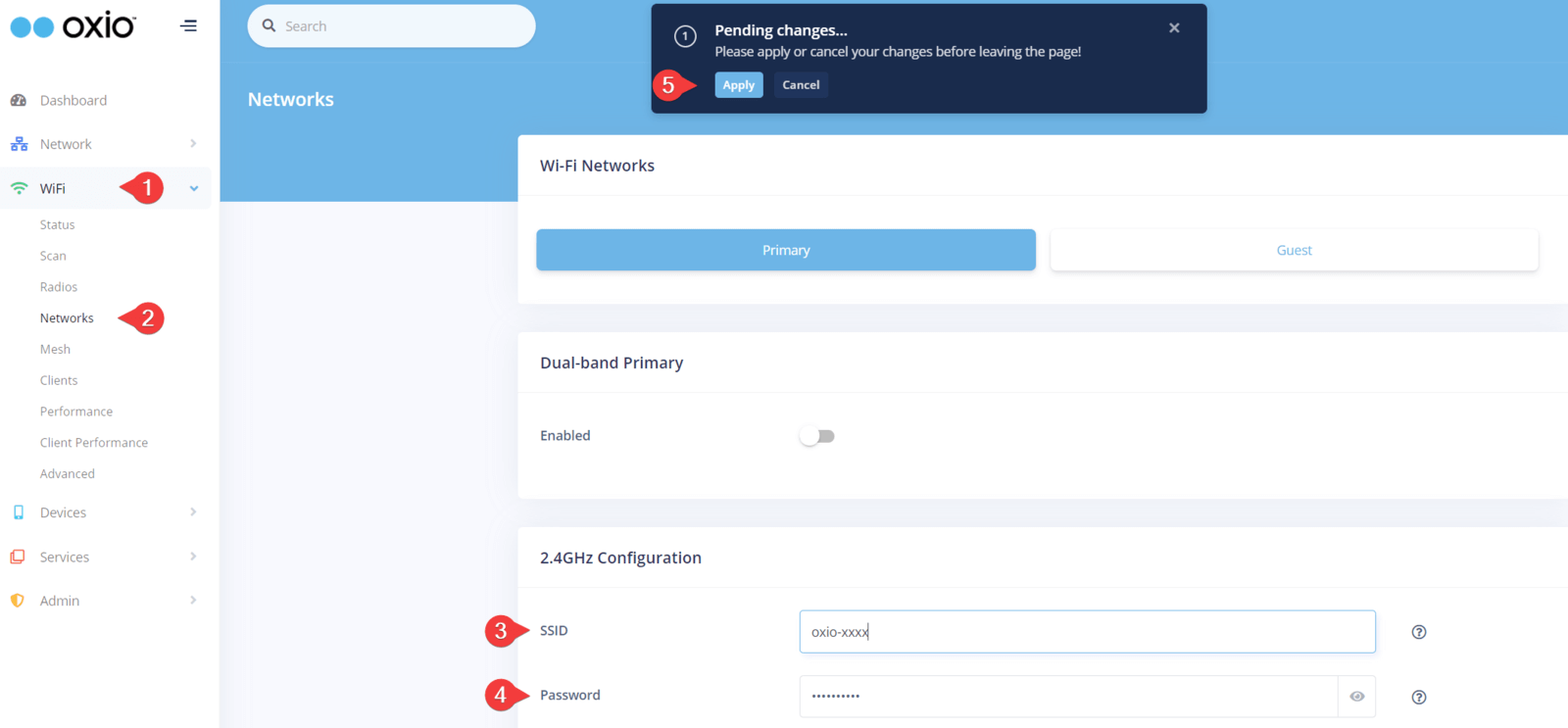
Task: Click into the SSID text field
Action: coord(1086,632)
